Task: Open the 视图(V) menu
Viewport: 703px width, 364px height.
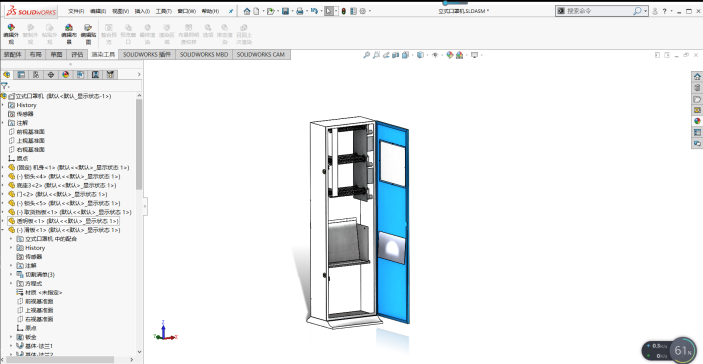Action: pyautogui.click(x=120, y=11)
